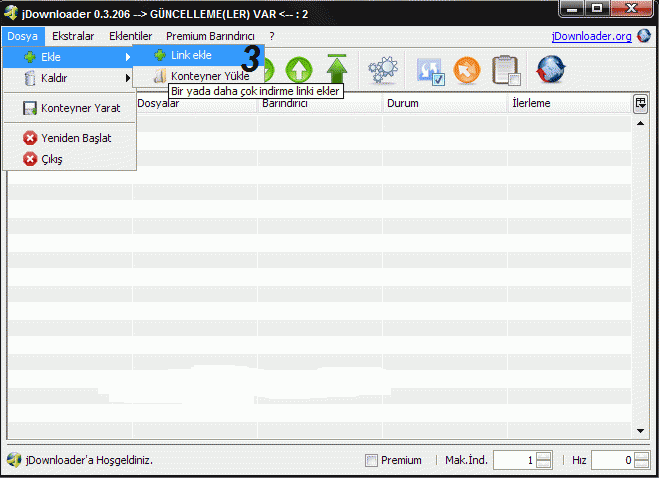Click the column chooser icon in table header
The width and height of the screenshot is (659, 478).
click(640, 103)
